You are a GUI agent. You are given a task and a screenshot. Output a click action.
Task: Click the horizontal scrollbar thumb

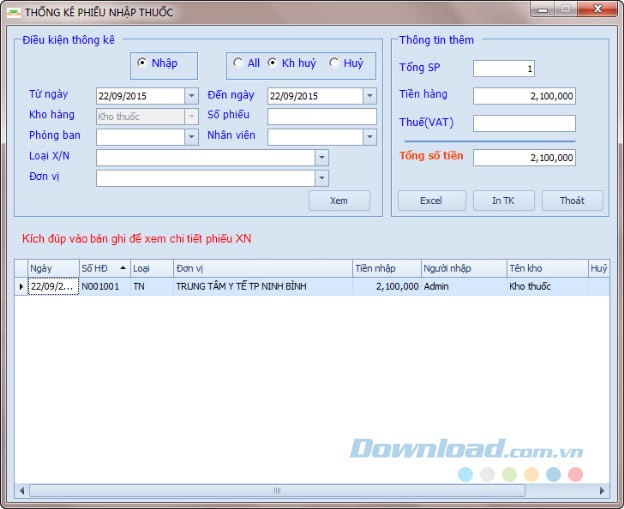click(x=277, y=491)
